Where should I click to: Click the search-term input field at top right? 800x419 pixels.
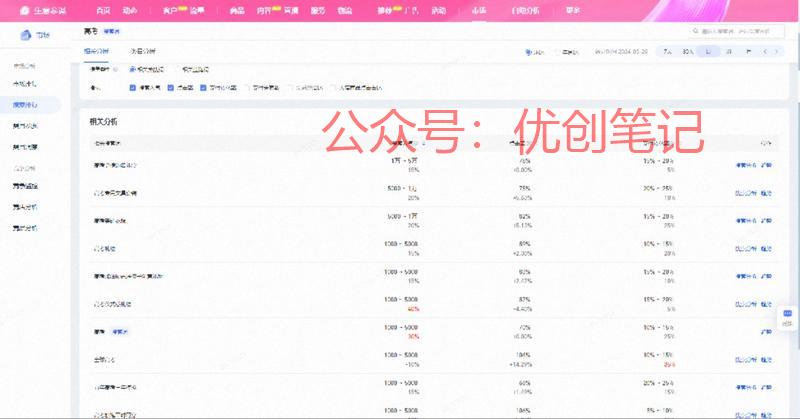(737, 31)
